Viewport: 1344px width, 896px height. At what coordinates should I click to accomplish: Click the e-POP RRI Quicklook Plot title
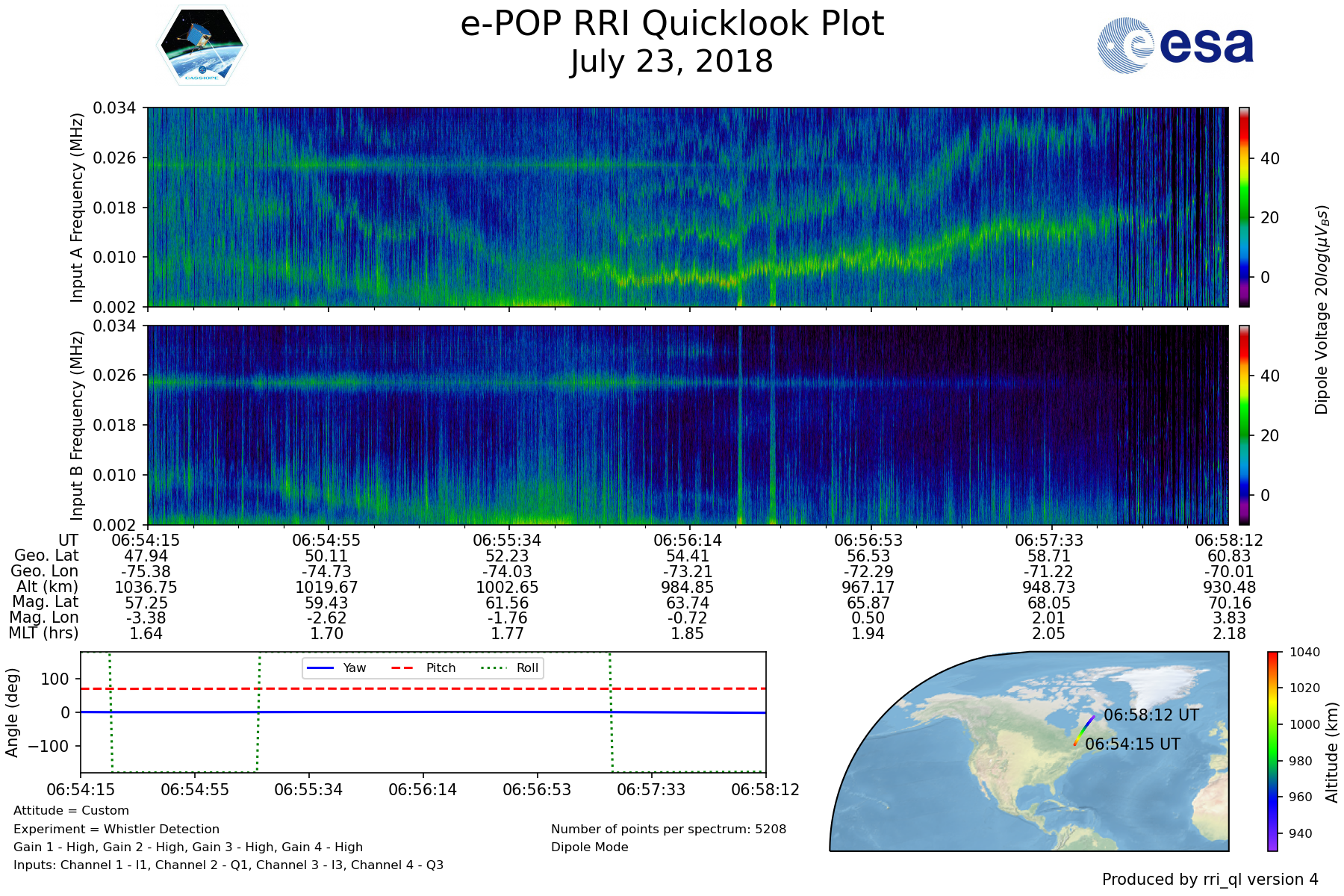672,24
